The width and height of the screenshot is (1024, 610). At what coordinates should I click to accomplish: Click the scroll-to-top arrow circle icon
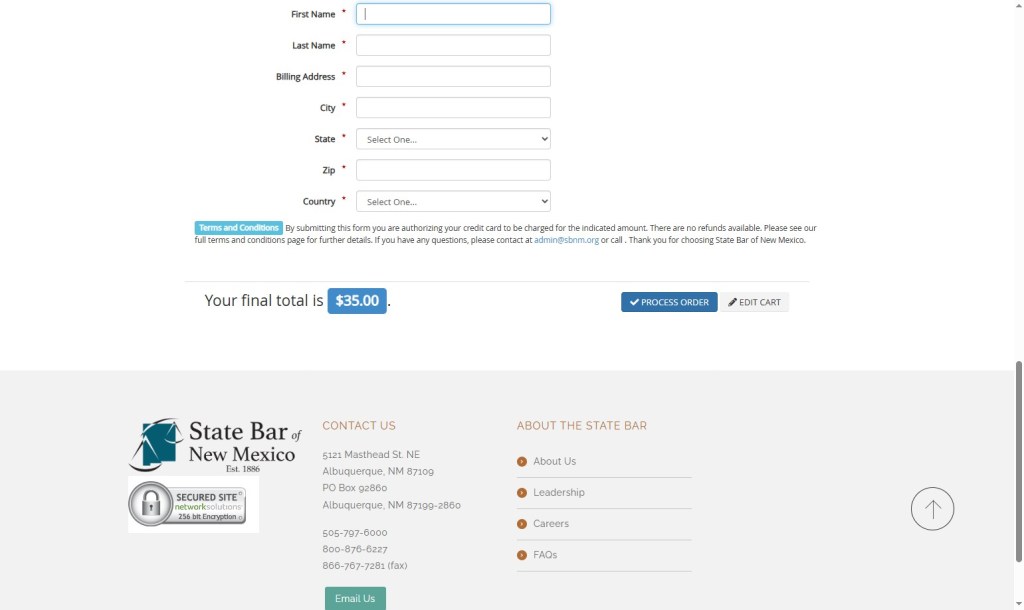coord(932,509)
